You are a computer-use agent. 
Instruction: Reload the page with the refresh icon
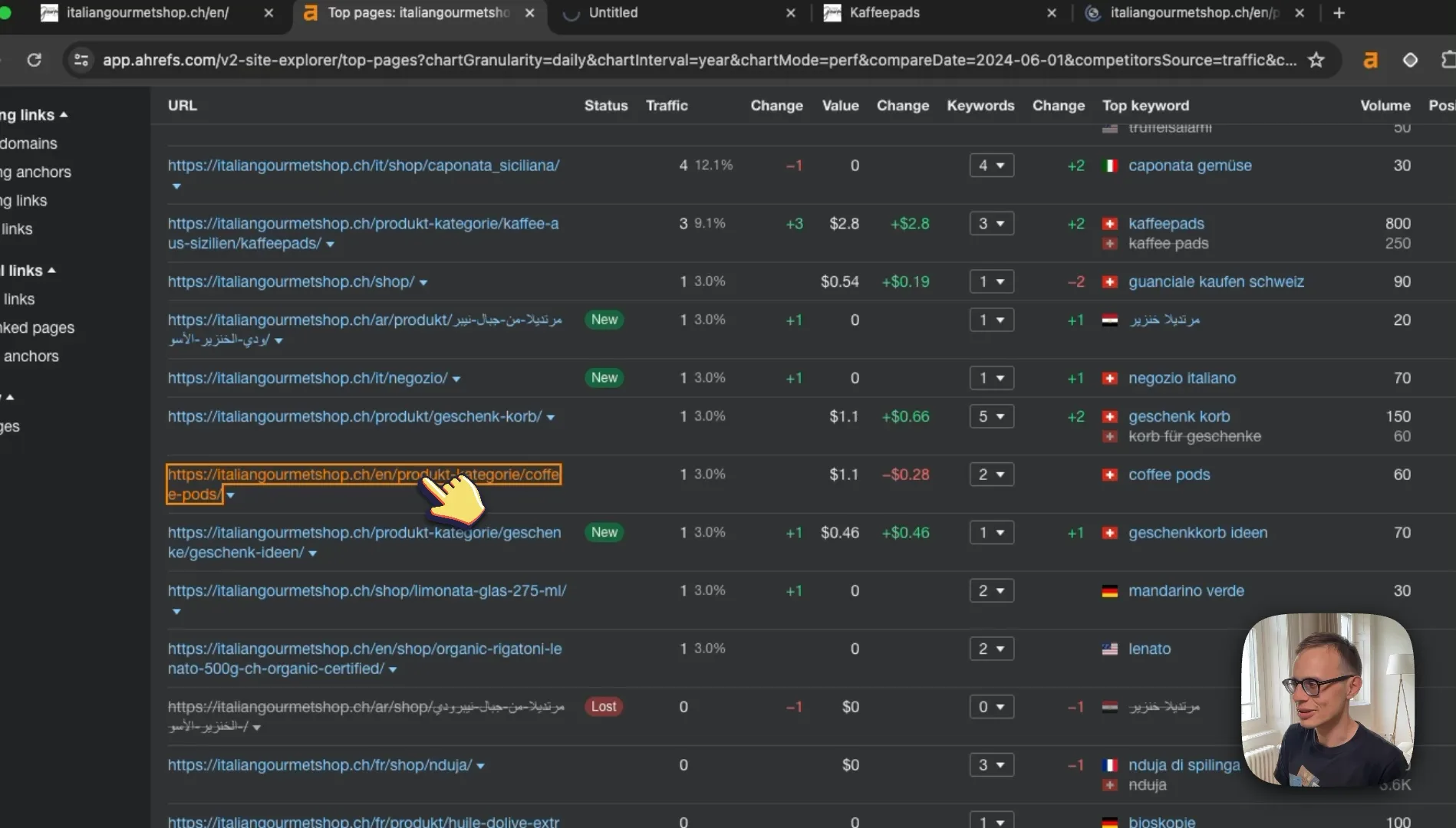(x=34, y=60)
